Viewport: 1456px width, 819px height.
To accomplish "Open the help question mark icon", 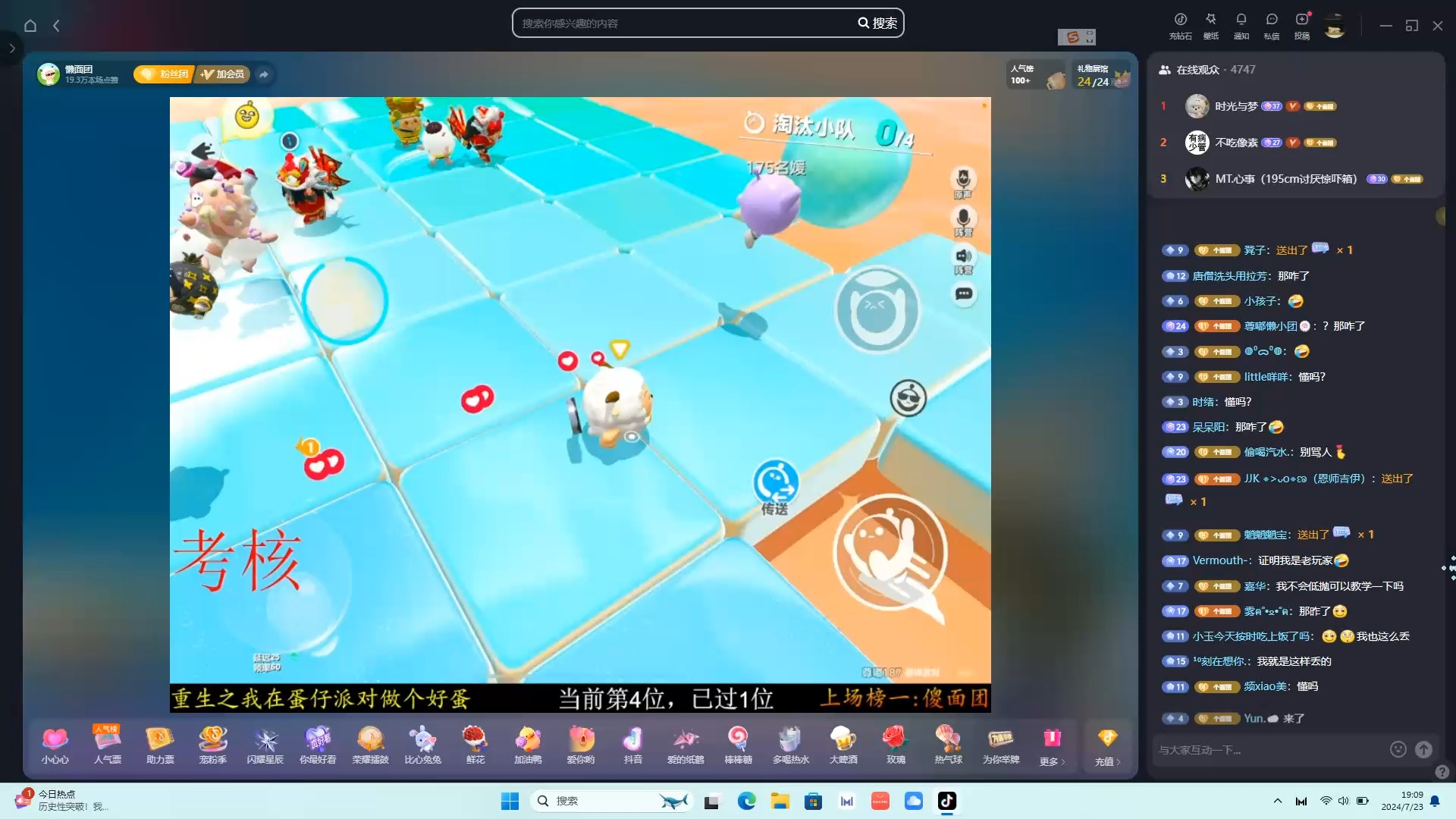I will [x=1442, y=772].
